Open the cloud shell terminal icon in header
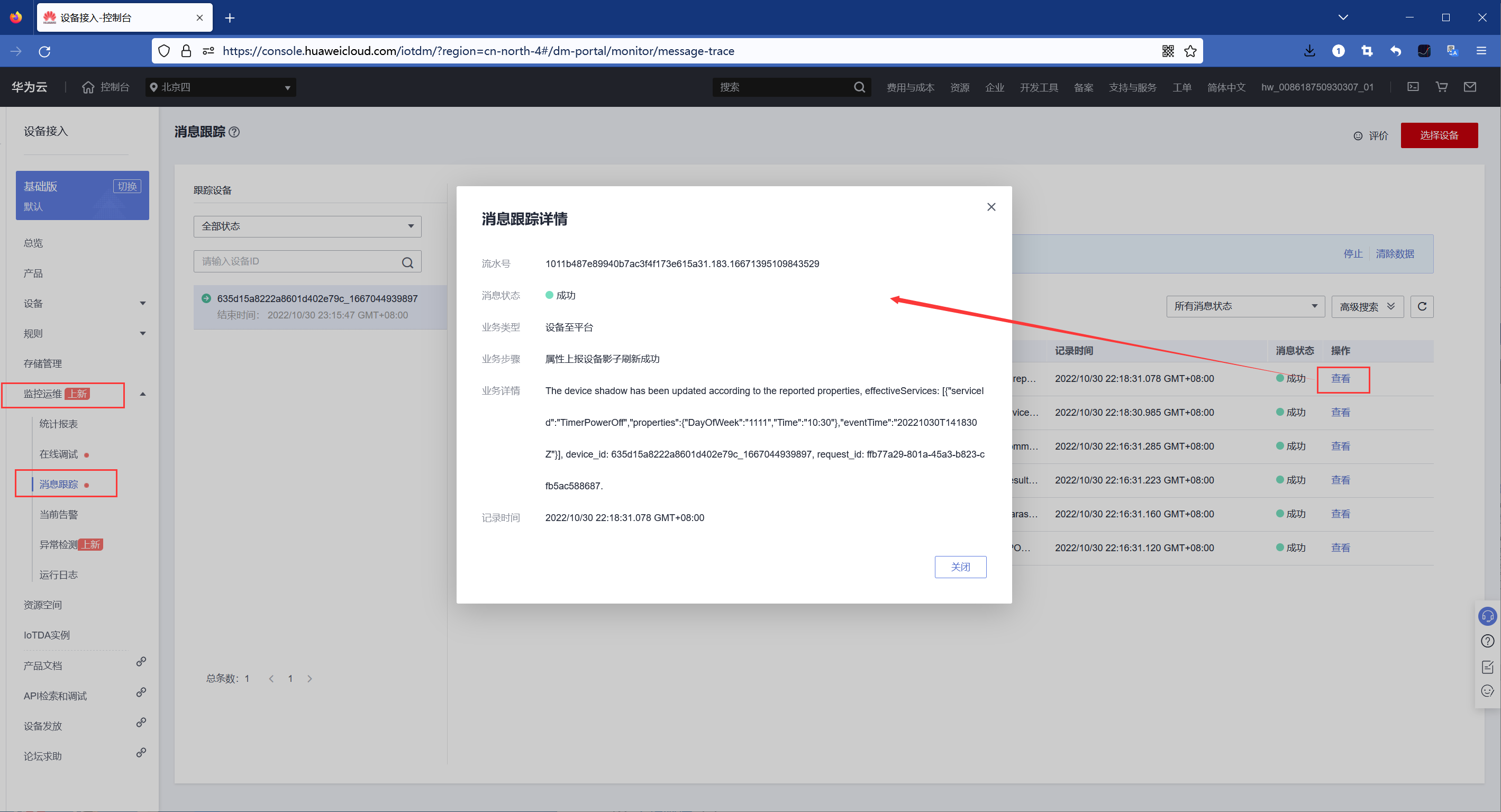Screen dimensions: 1501x812 pyautogui.click(x=1413, y=87)
